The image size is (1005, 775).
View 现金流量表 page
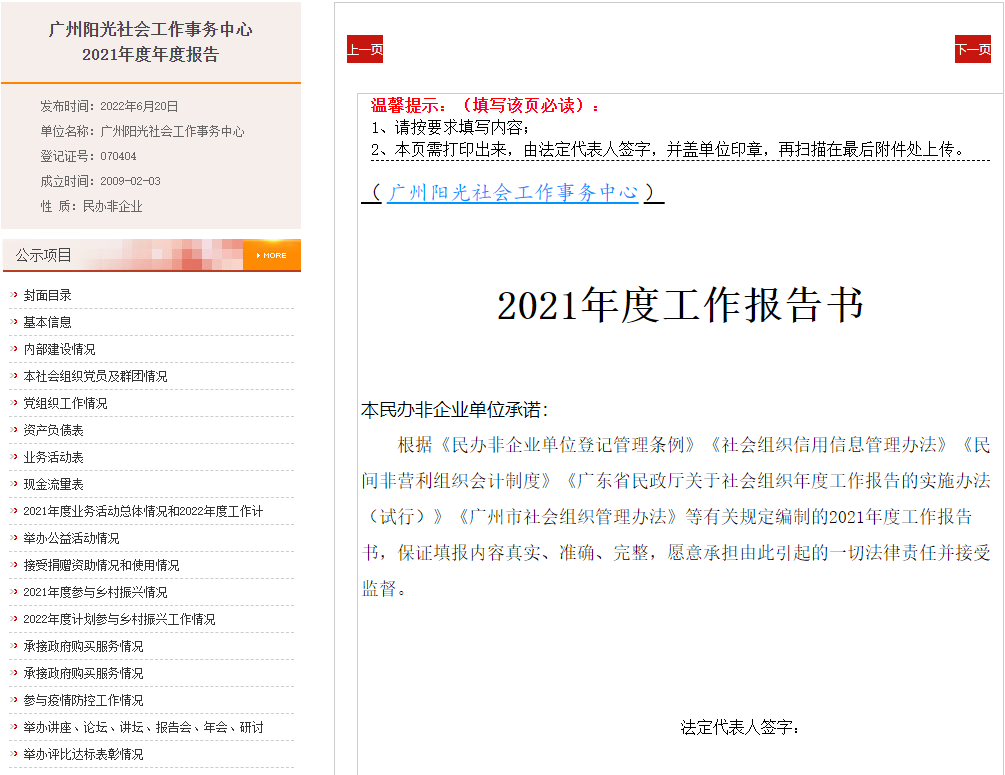[53, 484]
